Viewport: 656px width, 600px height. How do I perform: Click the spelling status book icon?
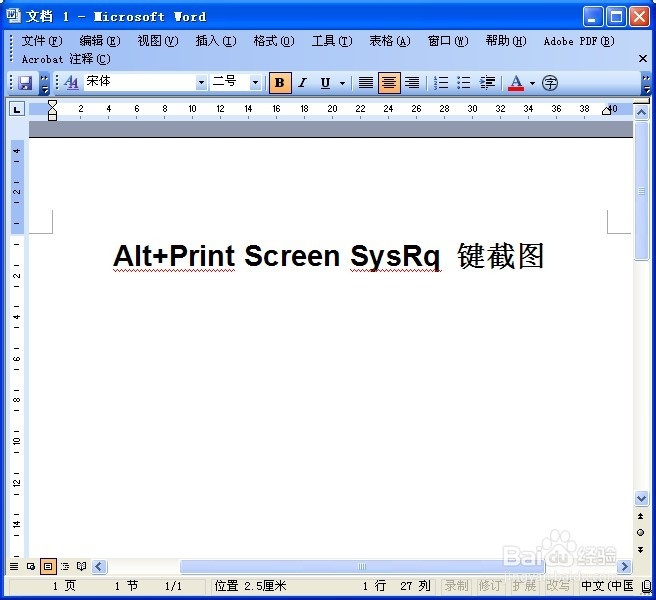click(x=646, y=586)
